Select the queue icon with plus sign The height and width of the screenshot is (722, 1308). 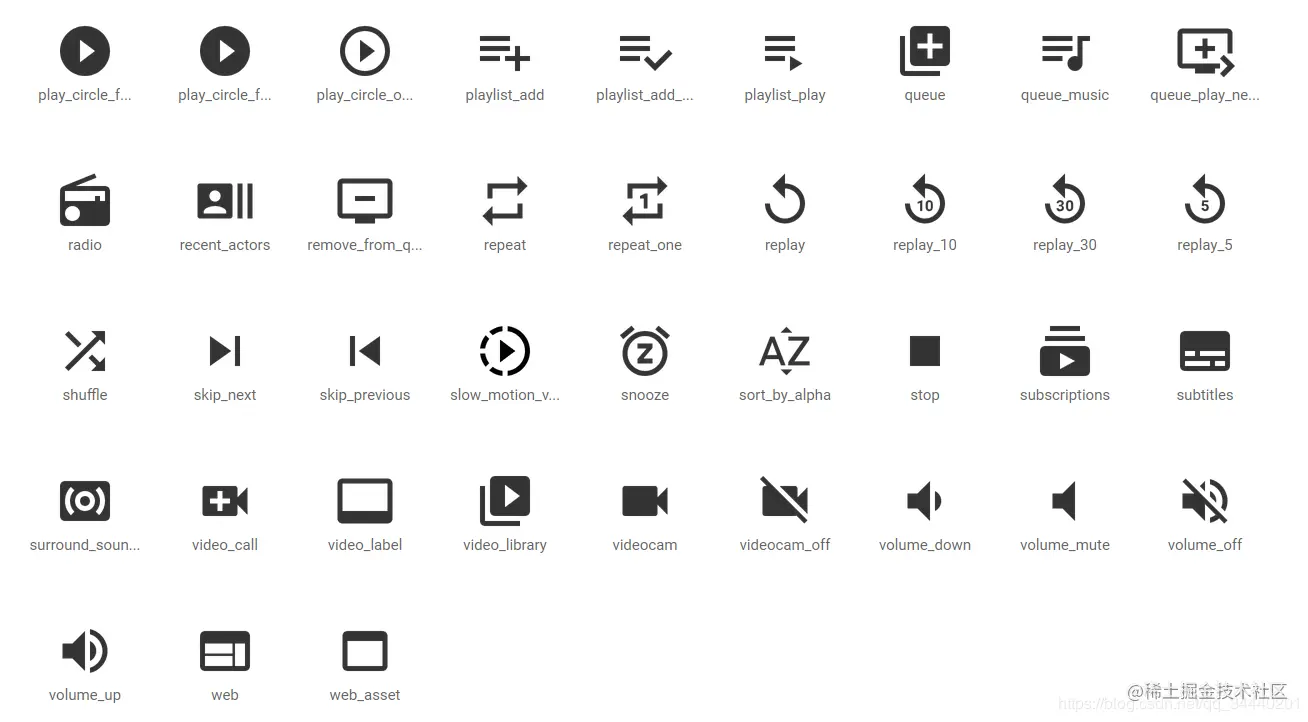coord(925,51)
